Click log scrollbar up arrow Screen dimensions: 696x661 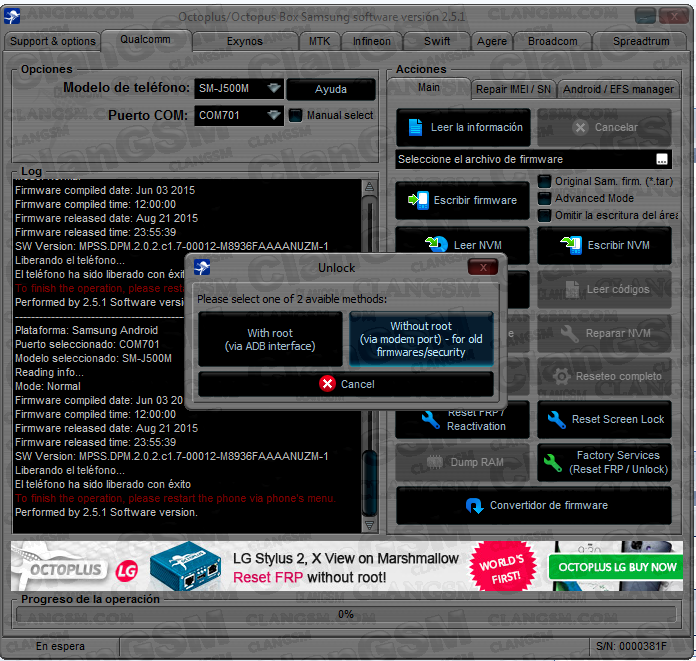tap(369, 187)
